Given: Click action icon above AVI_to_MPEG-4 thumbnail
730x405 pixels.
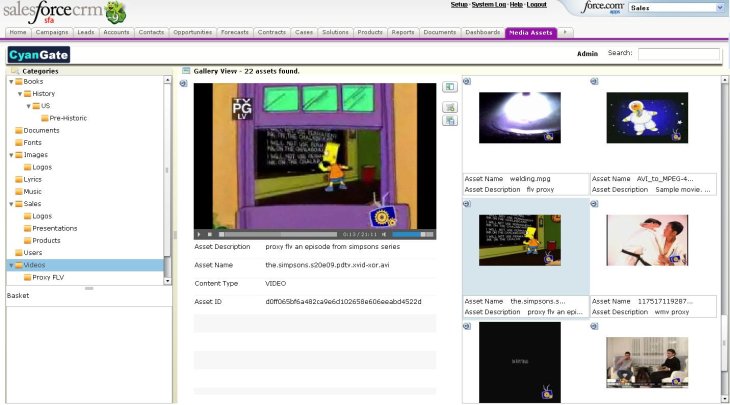Looking at the screenshot, I should [594, 81].
